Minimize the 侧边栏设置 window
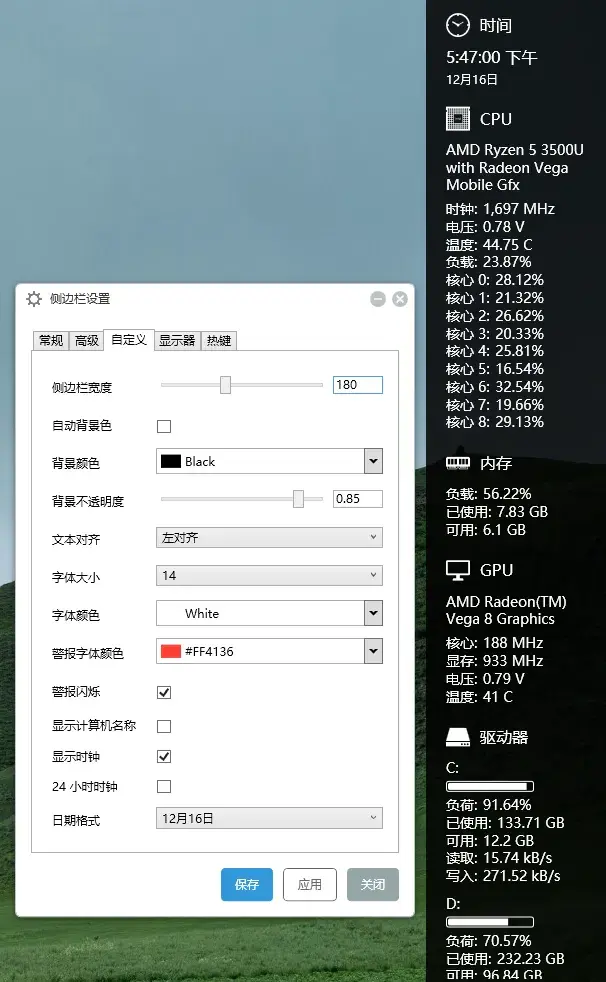The image size is (606, 982). (x=377, y=299)
